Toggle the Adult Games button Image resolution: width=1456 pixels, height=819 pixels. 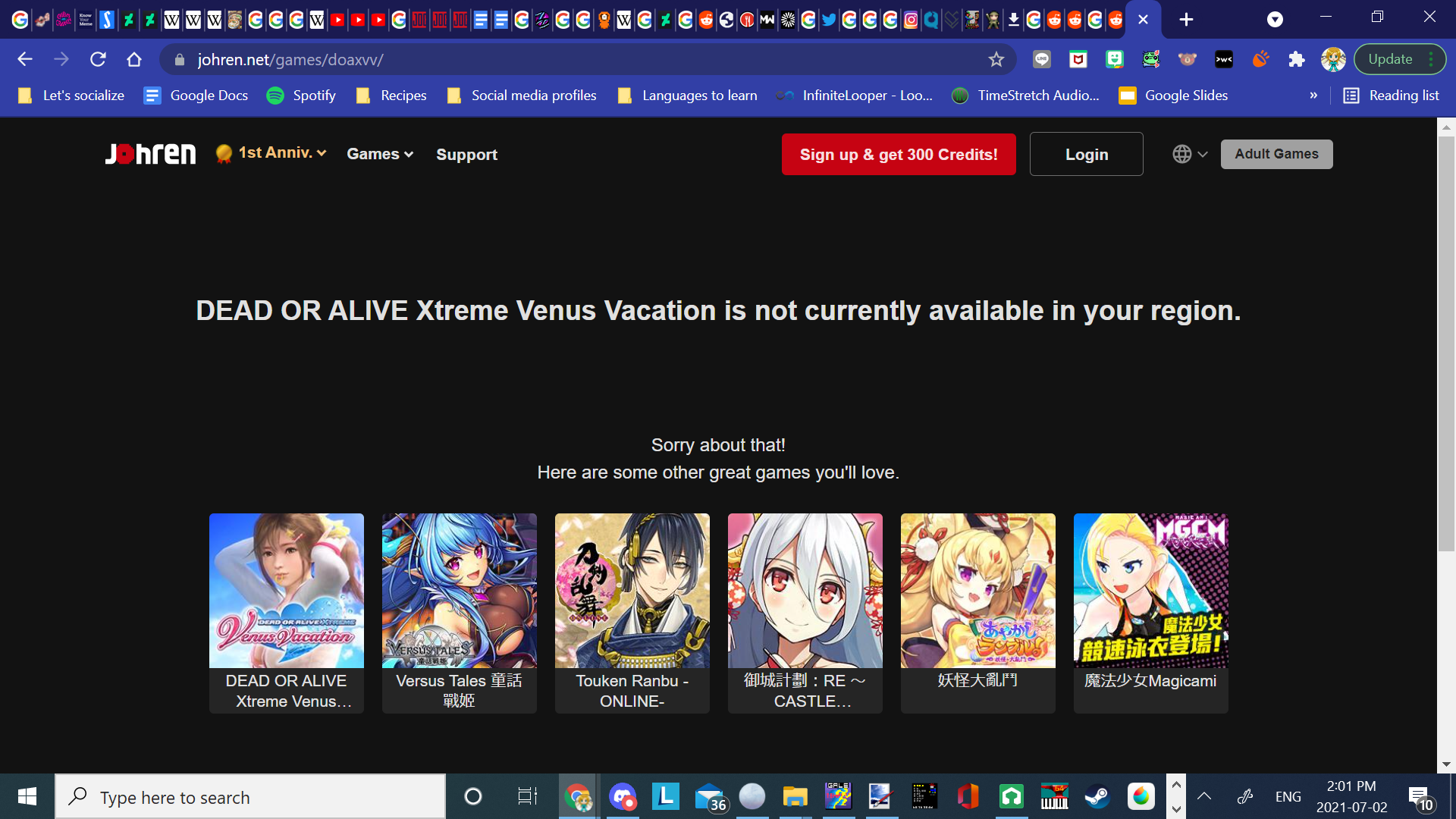[x=1276, y=154]
